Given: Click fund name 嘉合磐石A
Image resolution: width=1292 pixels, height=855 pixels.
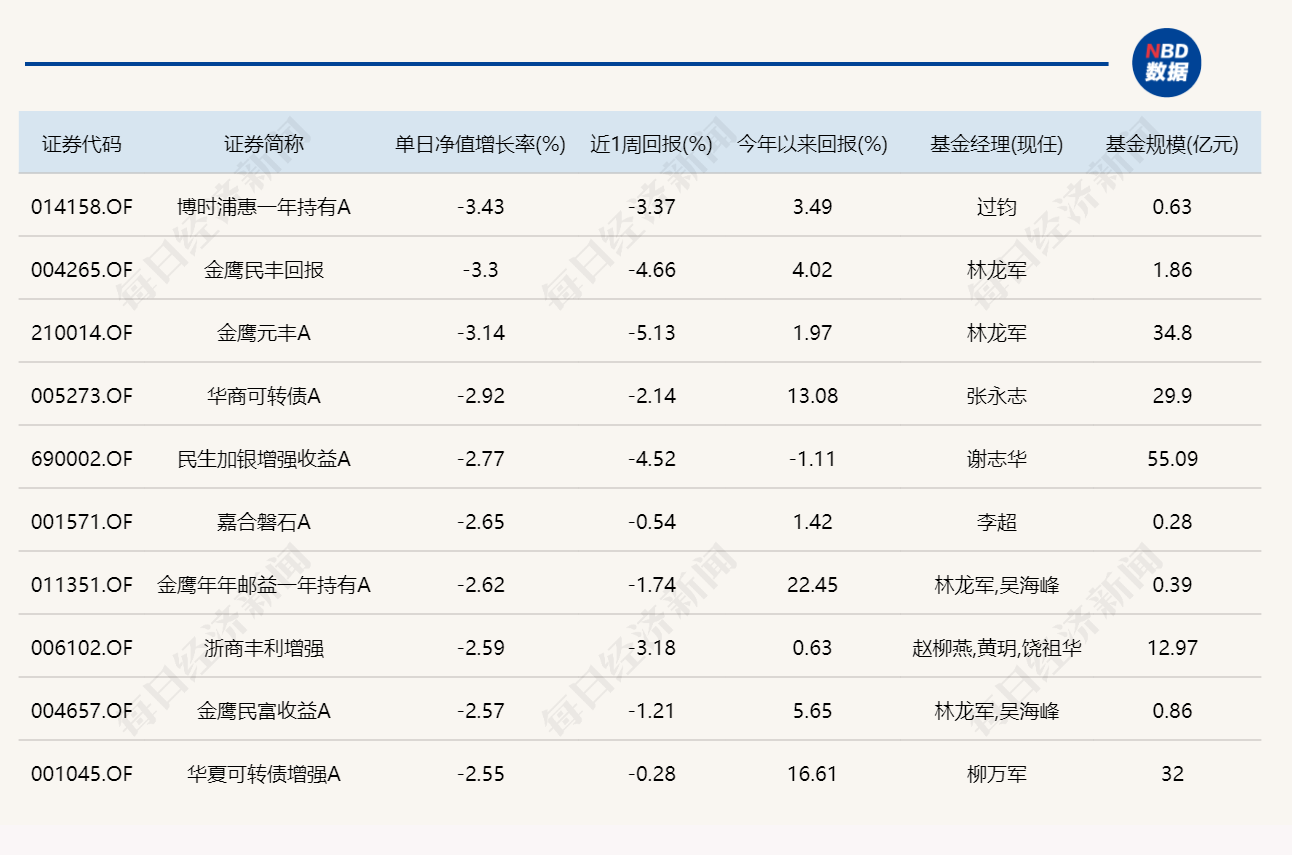Looking at the screenshot, I should point(264,522).
